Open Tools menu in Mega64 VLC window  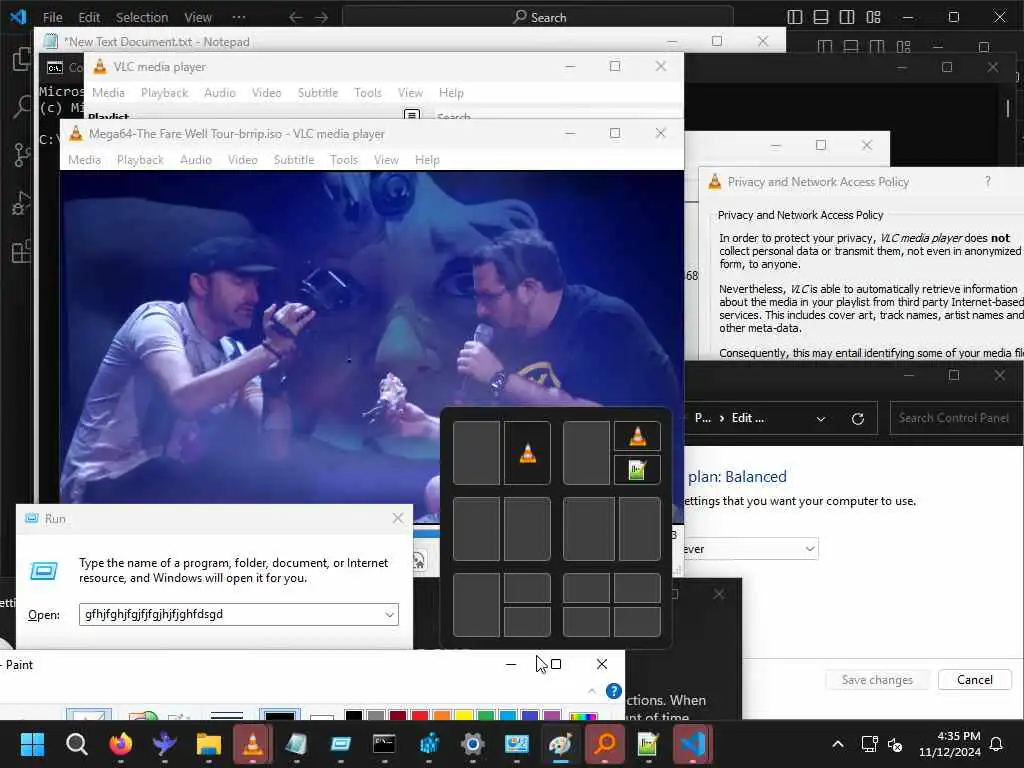click(x=344, y=160)
